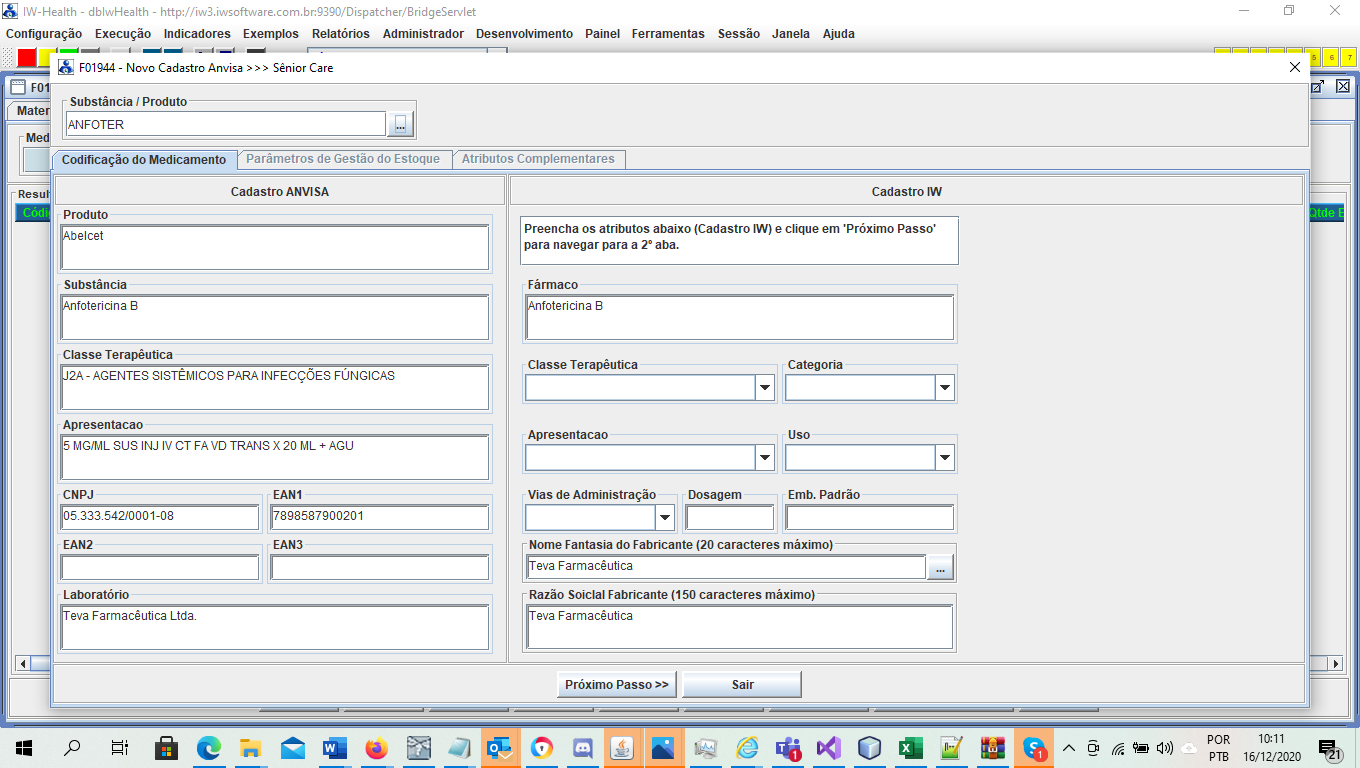Switch to Discord in the taskbar
This screenshot has width=1360, height=768.
583,747
